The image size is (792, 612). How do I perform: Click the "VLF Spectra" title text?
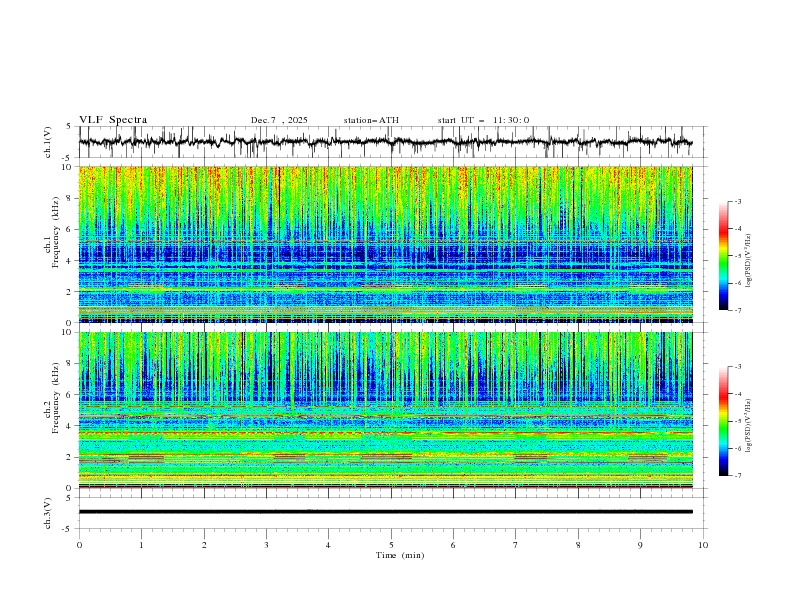(113, 120)
